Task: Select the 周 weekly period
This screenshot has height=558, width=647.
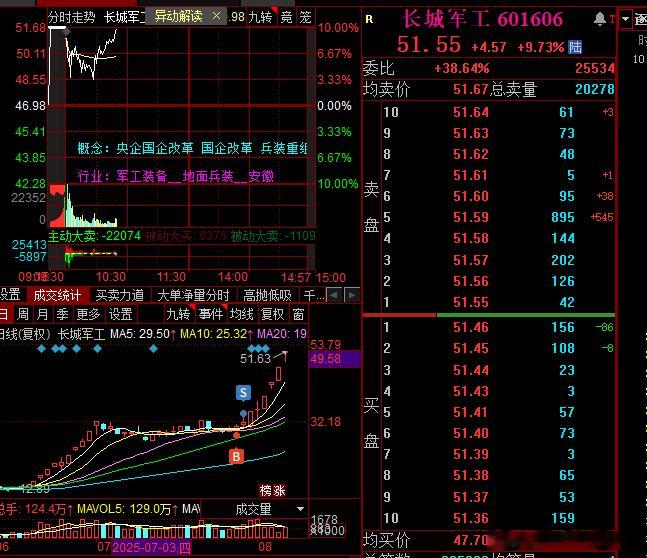Action: coord(23,314)
